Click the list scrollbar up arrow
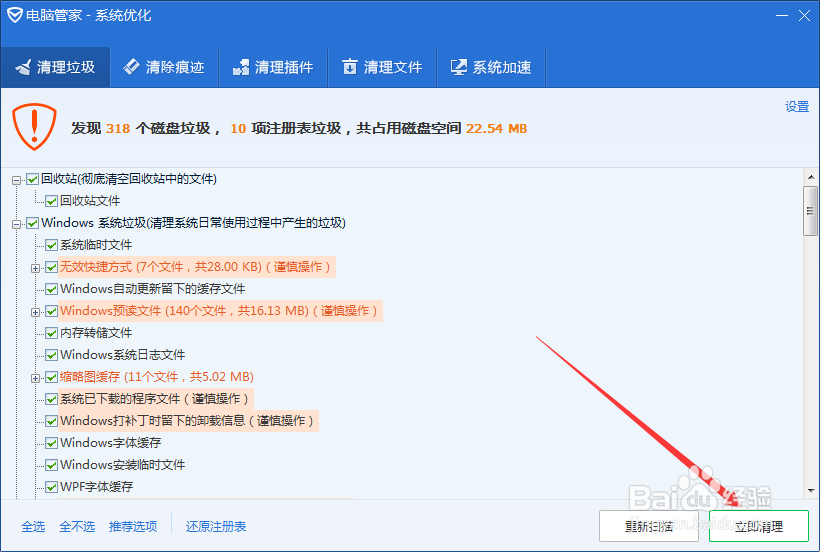 (x=811, y=177)
